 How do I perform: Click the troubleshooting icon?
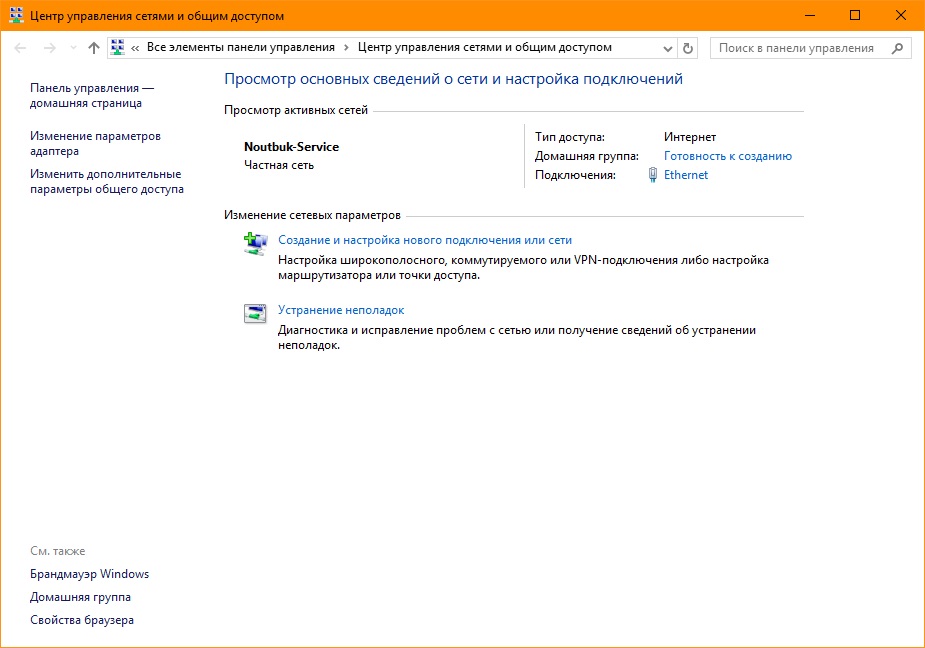tap(255, 313)
